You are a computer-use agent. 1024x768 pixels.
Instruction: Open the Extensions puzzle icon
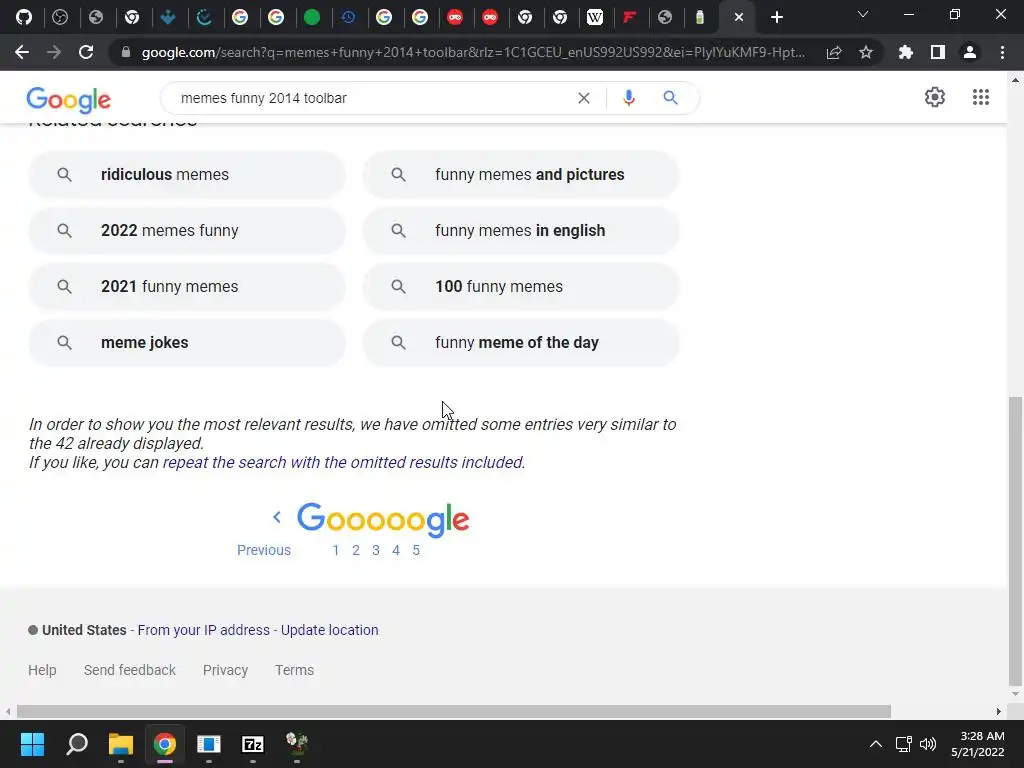click(906, 52)
